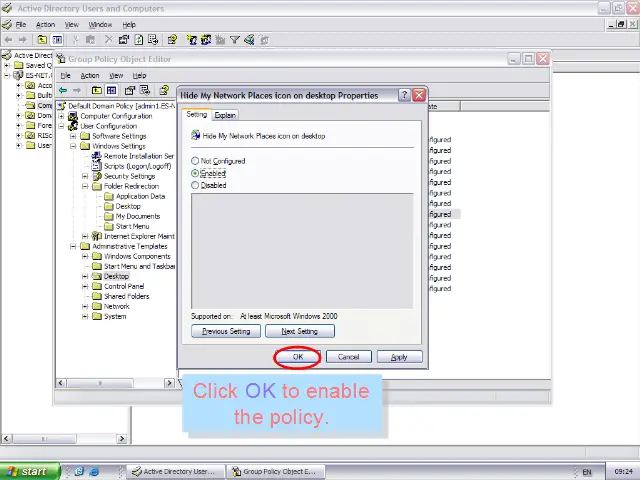Click the Apply button
Viewport: 640px width, 480px height.
(x=399, y=357)
